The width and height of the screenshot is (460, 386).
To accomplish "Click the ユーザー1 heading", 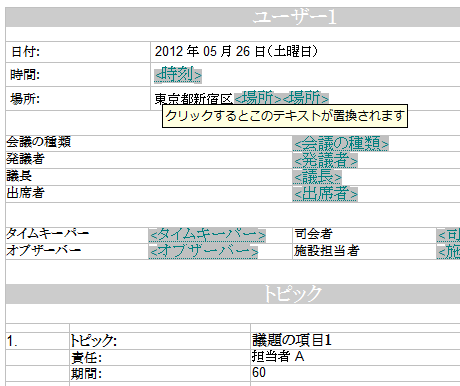I will pos(295,17).
